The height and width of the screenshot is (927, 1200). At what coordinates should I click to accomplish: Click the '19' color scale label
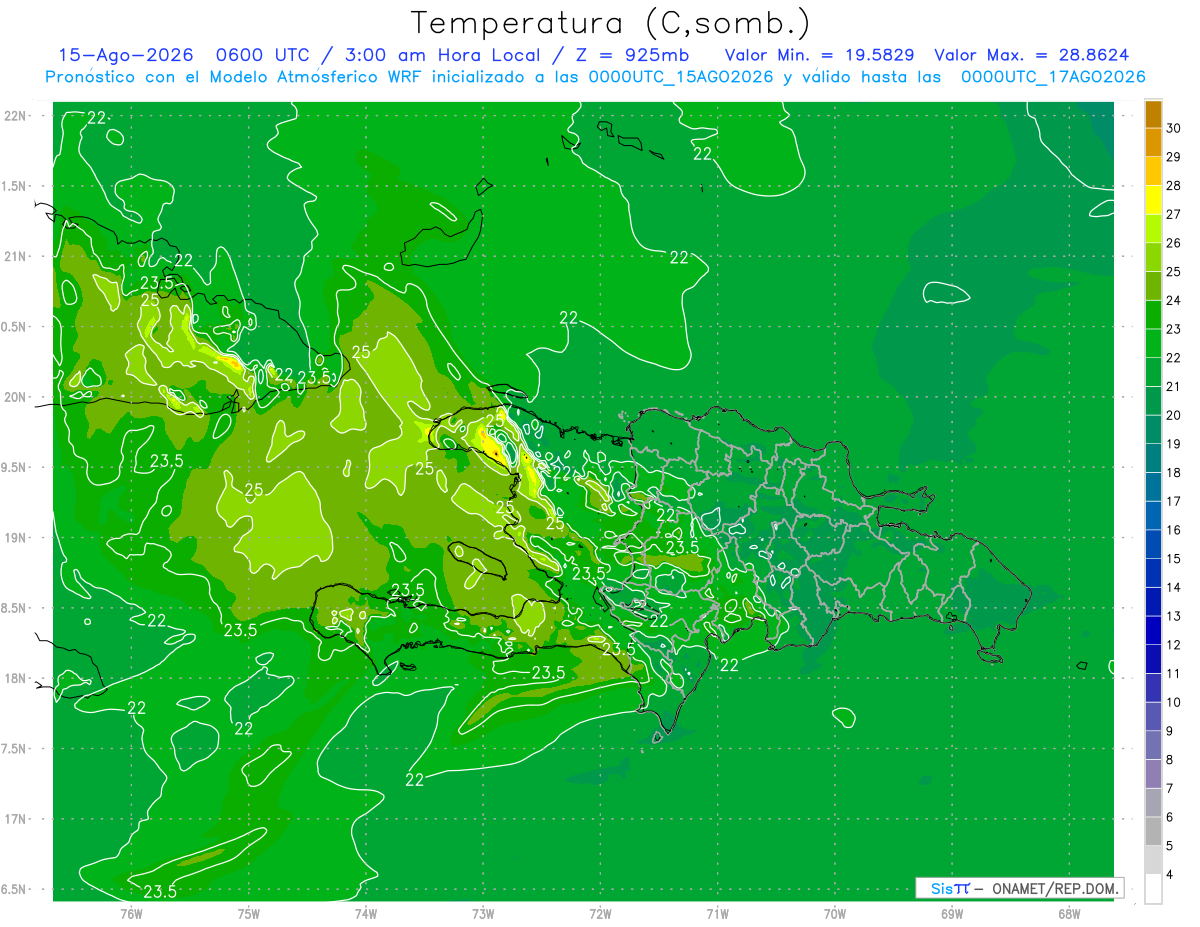point(1173,444)
